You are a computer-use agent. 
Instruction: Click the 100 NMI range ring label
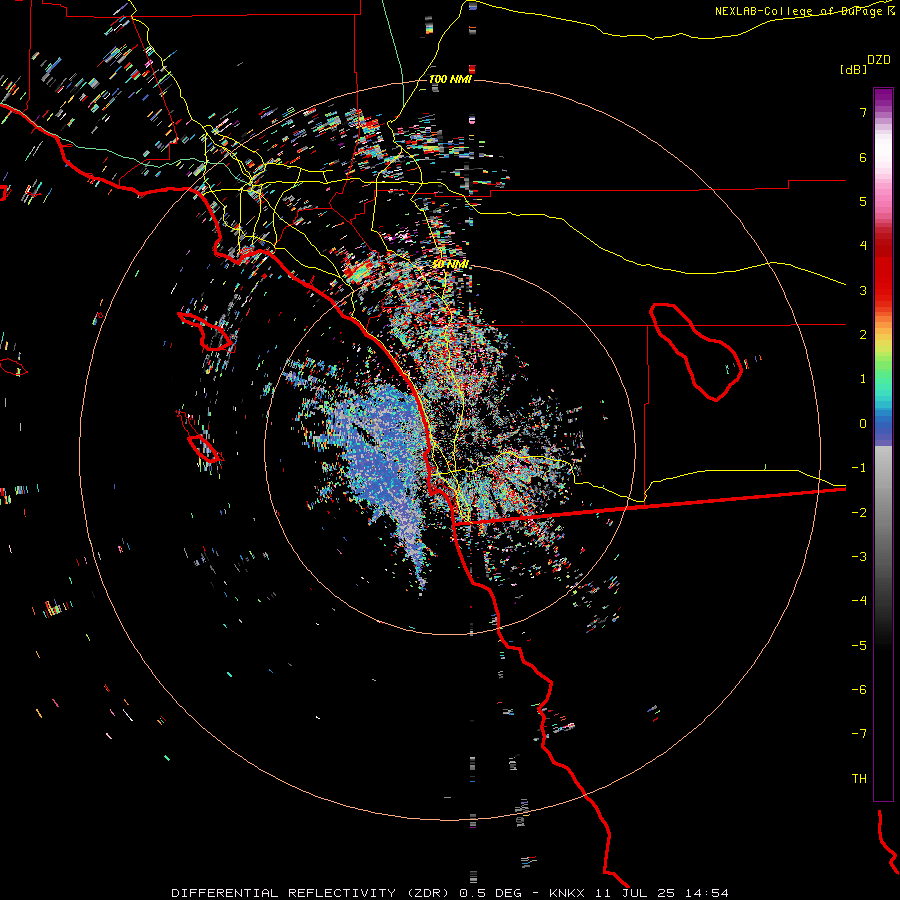[451, 79]
